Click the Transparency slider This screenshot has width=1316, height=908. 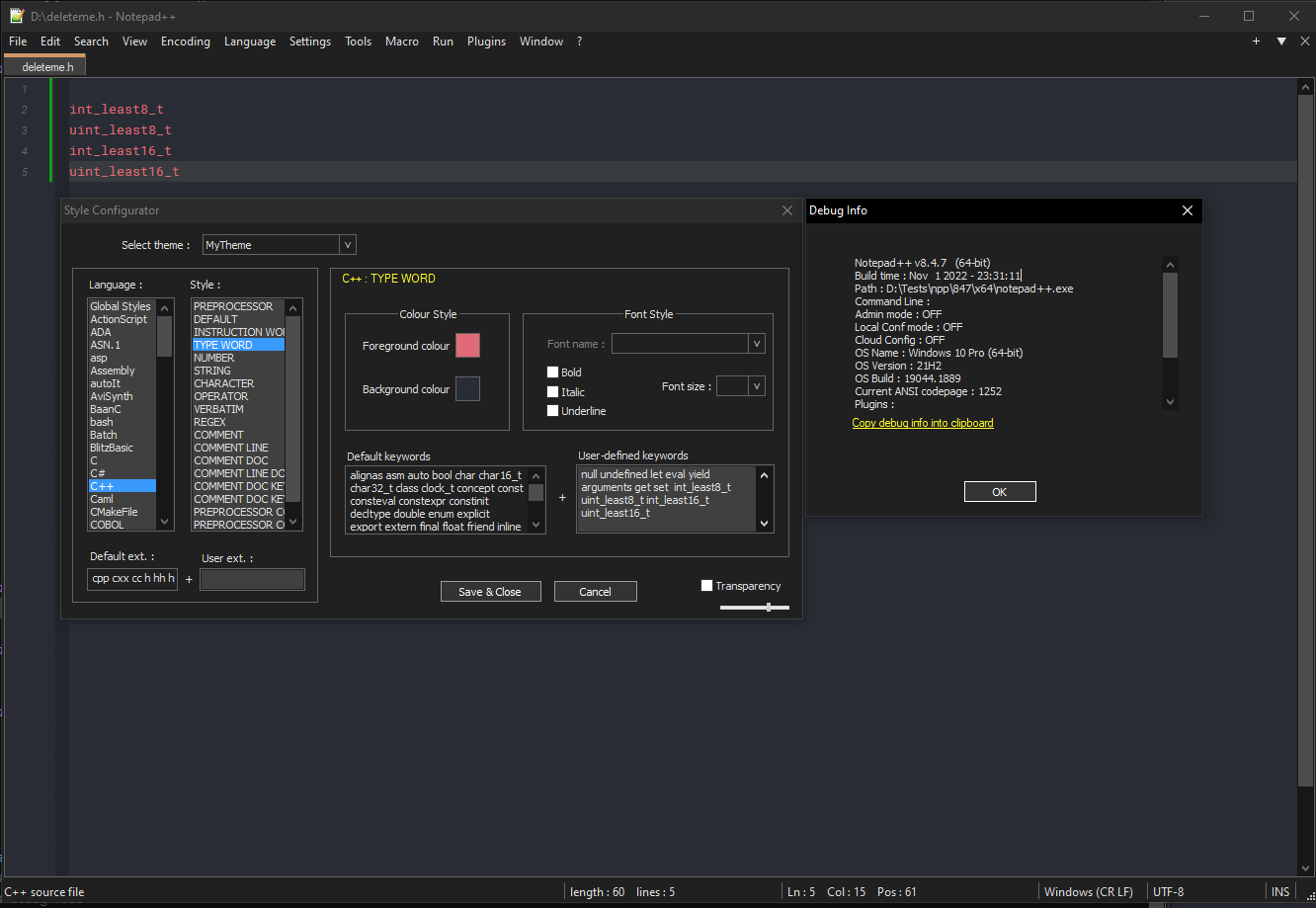pos(755,608)
